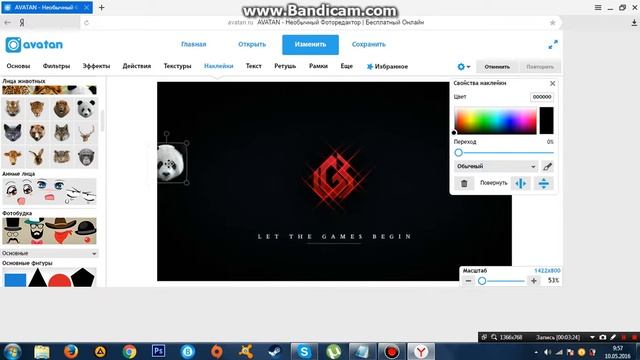Open the Аниме лица sticker pack
The image size is (640, 360).
tap(49, 191)
